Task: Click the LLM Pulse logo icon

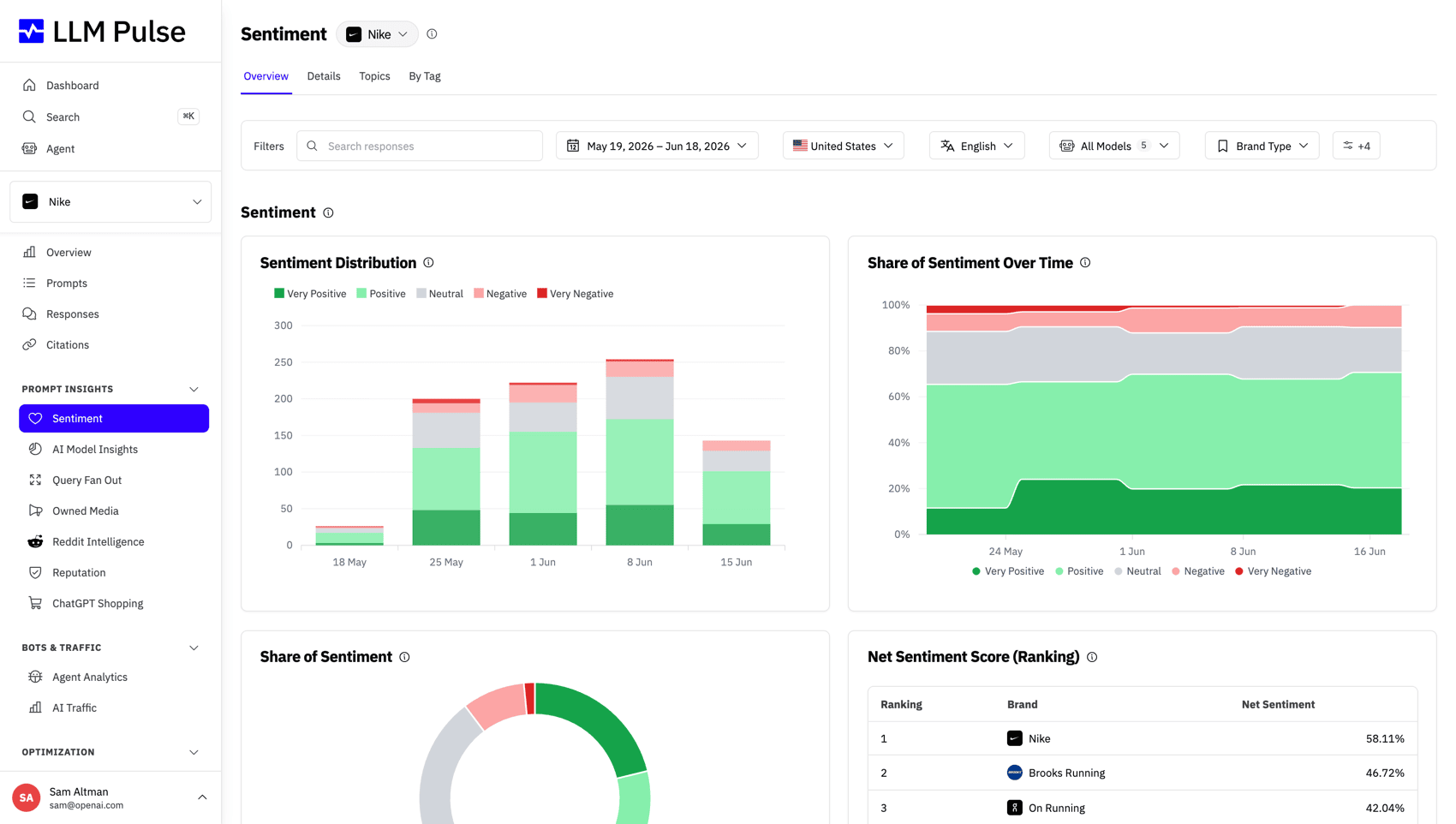Action: tap(32, 32)
